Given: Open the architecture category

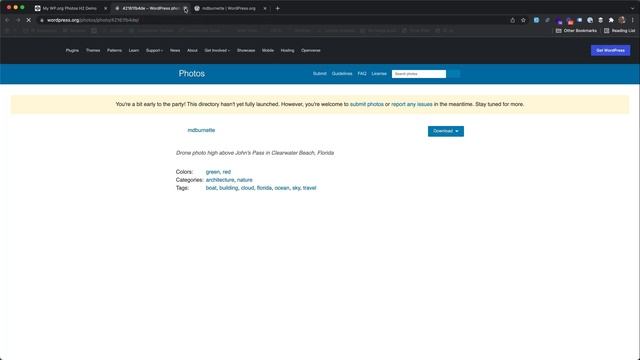Looking at the screenshot, I should [x=220, y=180].
